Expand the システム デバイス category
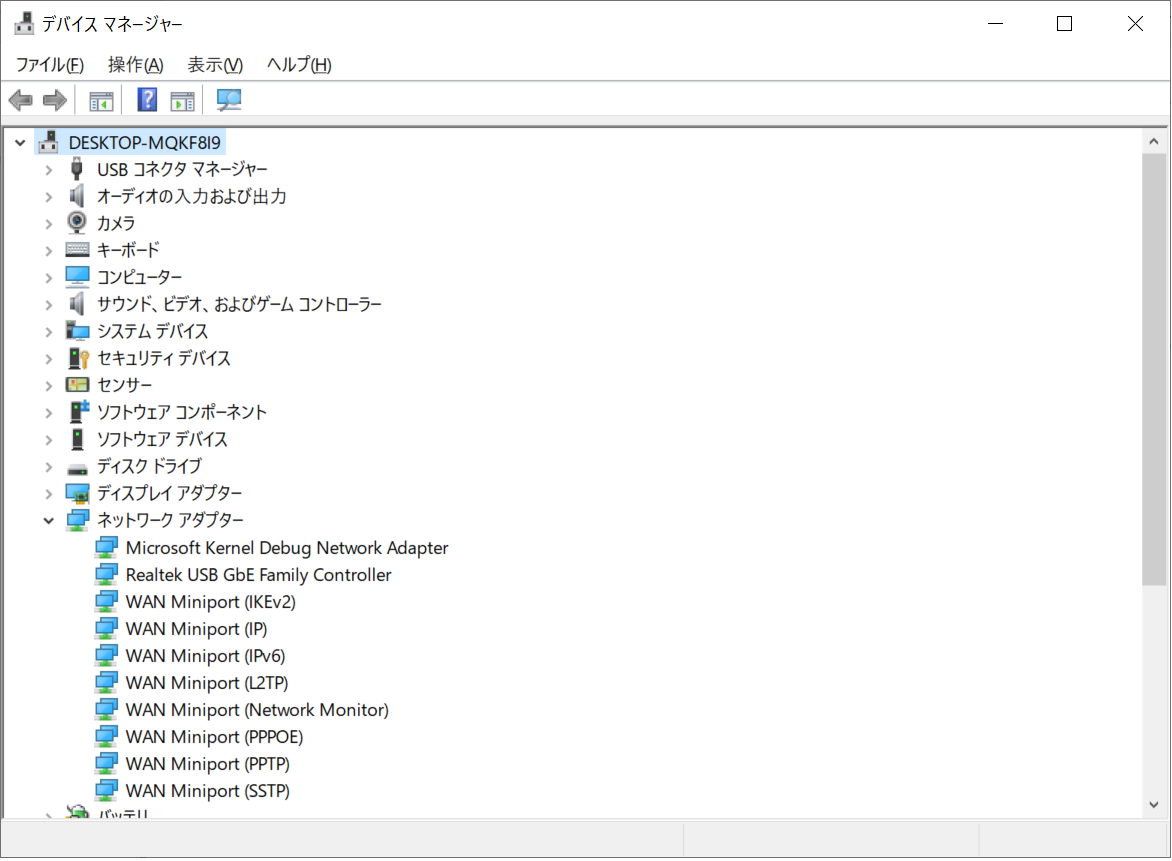The height and width of the screenshot is (861, 1172). pos(49,331)
